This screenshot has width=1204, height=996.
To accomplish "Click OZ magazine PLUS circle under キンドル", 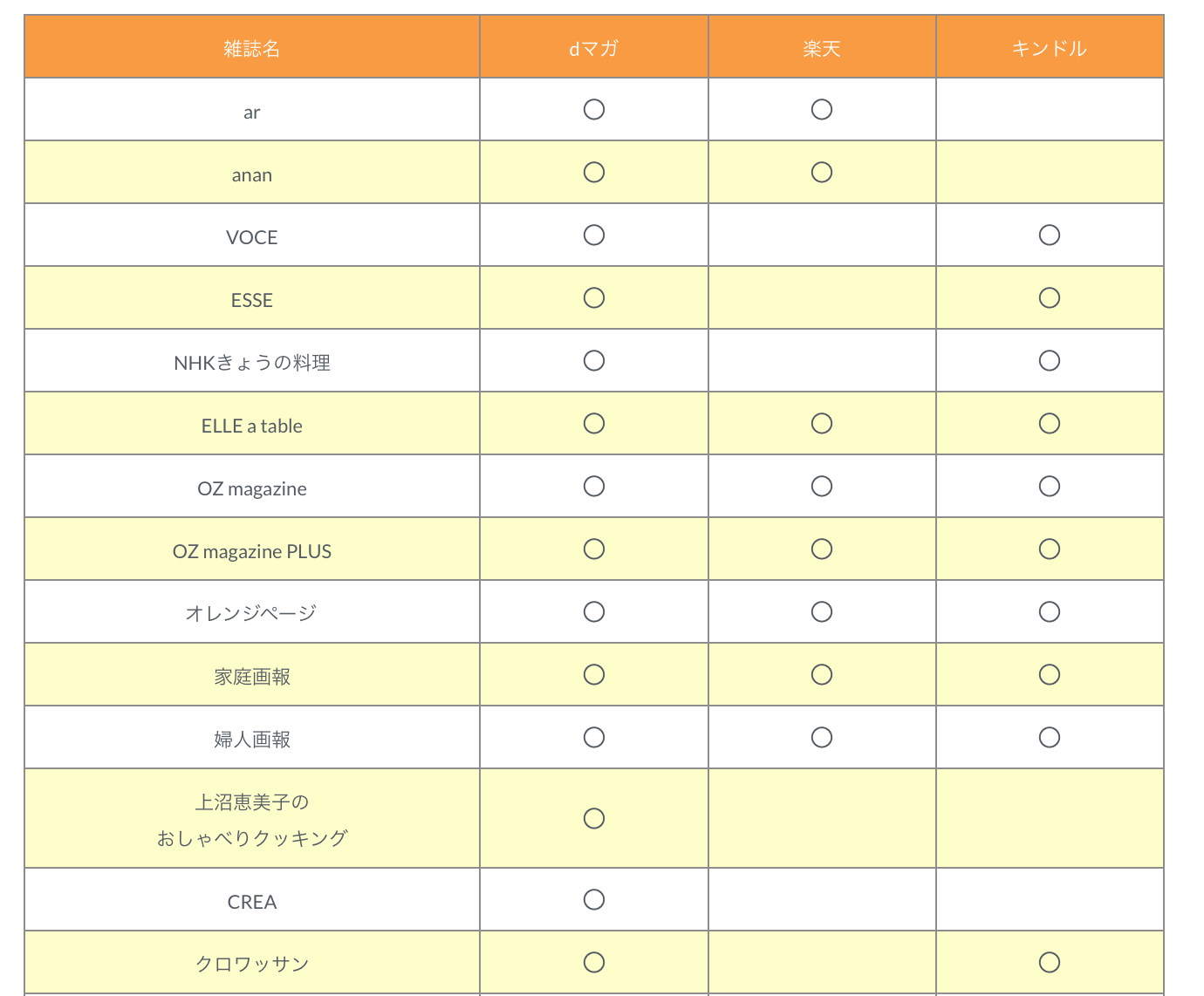I will (x=1050, y=549).
